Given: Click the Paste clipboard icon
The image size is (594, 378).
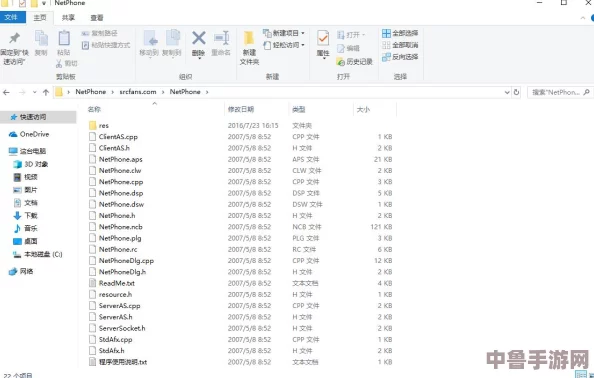Looking at the screenshot, I should (64, 38).
